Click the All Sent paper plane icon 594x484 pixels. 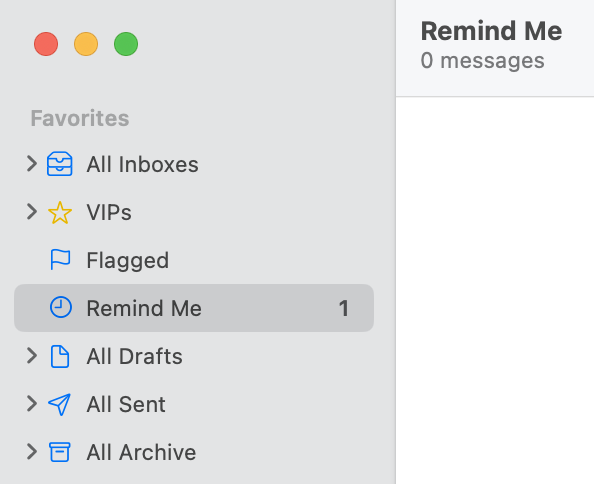pyautogui.click(x=59, y=404)
